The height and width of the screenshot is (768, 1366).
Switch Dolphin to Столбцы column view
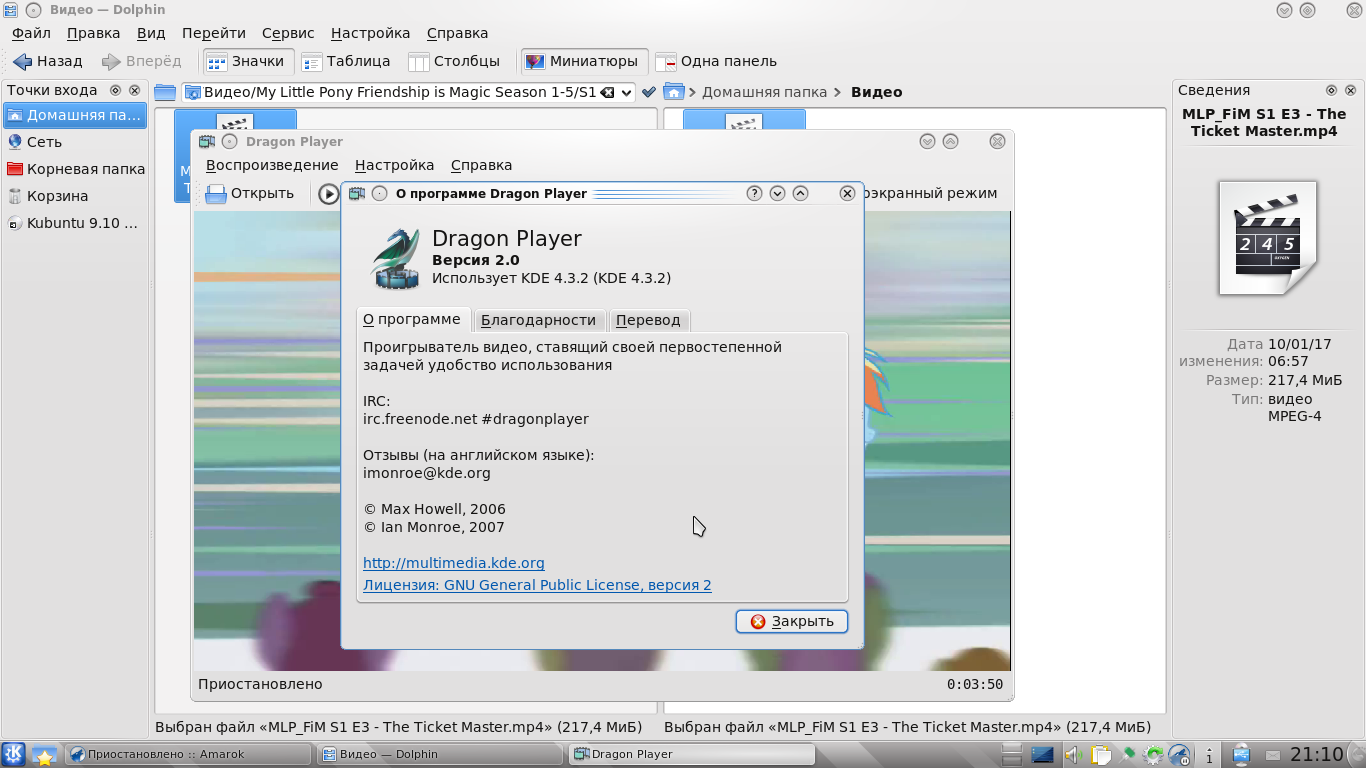pyautogui.click(x=454, y=61)
